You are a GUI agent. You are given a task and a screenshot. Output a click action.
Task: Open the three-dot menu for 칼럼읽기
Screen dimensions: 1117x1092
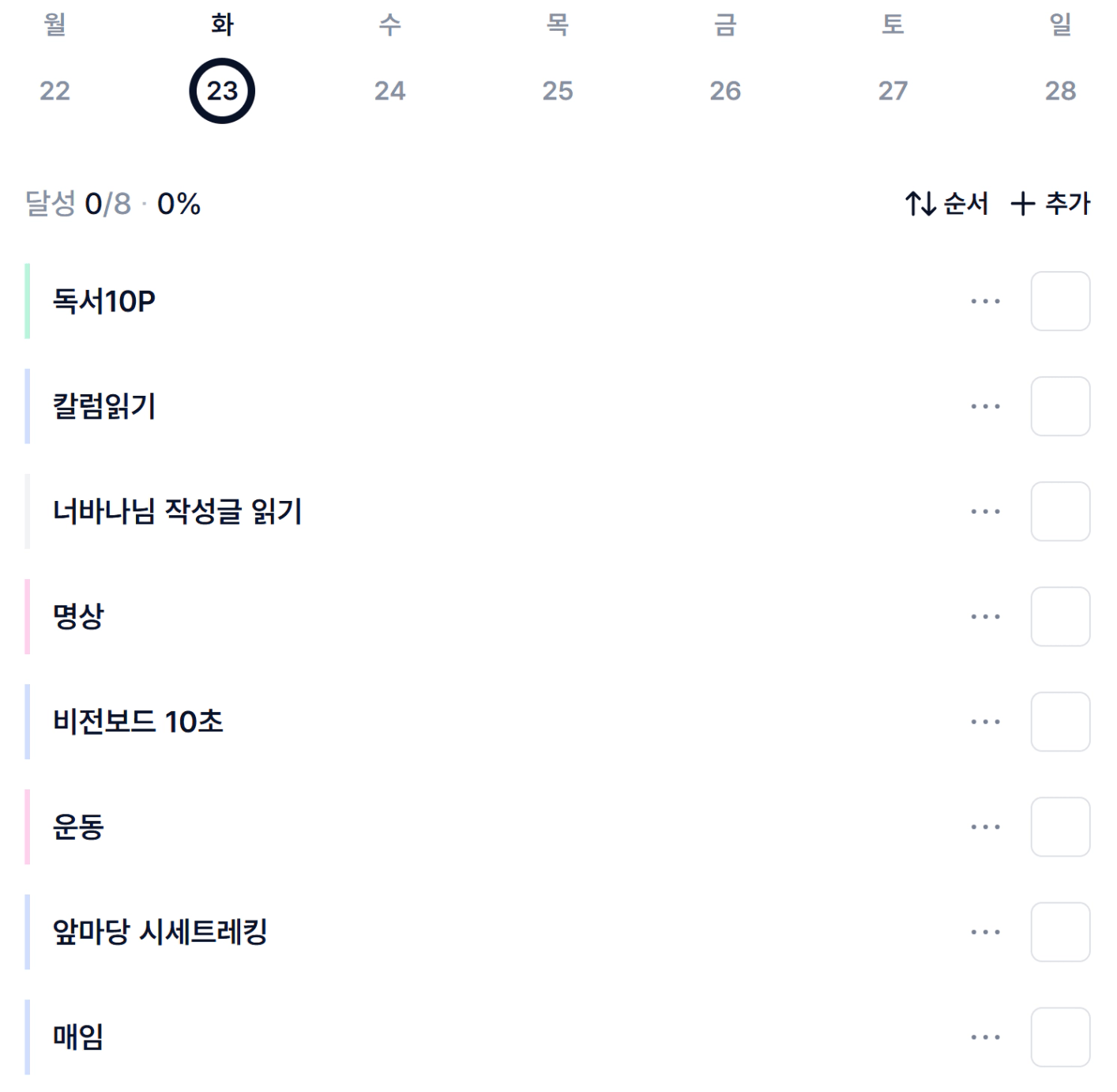tap(985, 406)
